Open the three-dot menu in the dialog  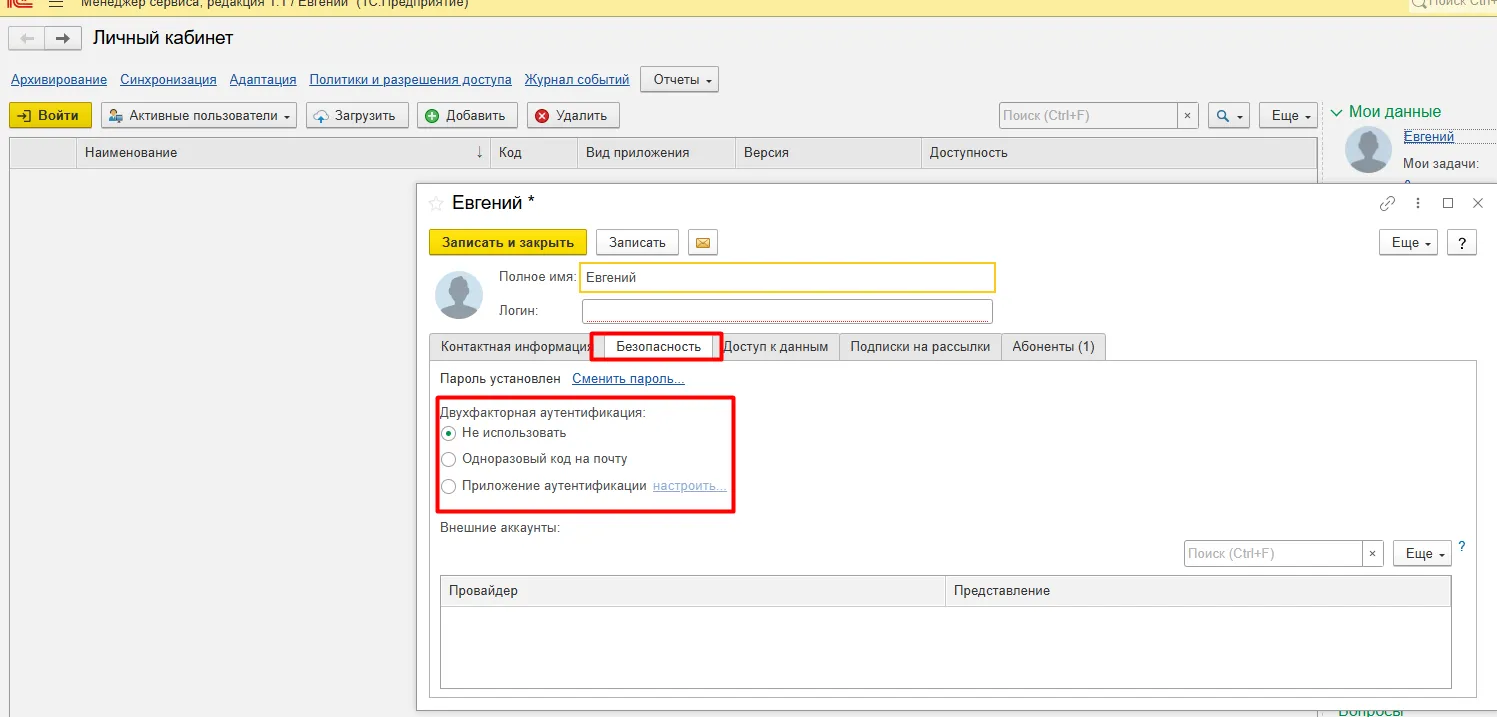point(1417,203)
